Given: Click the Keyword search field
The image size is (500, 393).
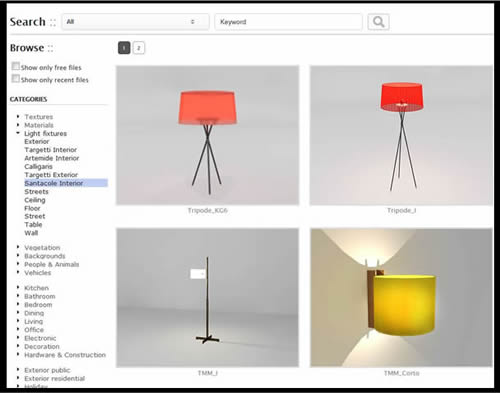Looking at the screenshot, I should 288,22.
